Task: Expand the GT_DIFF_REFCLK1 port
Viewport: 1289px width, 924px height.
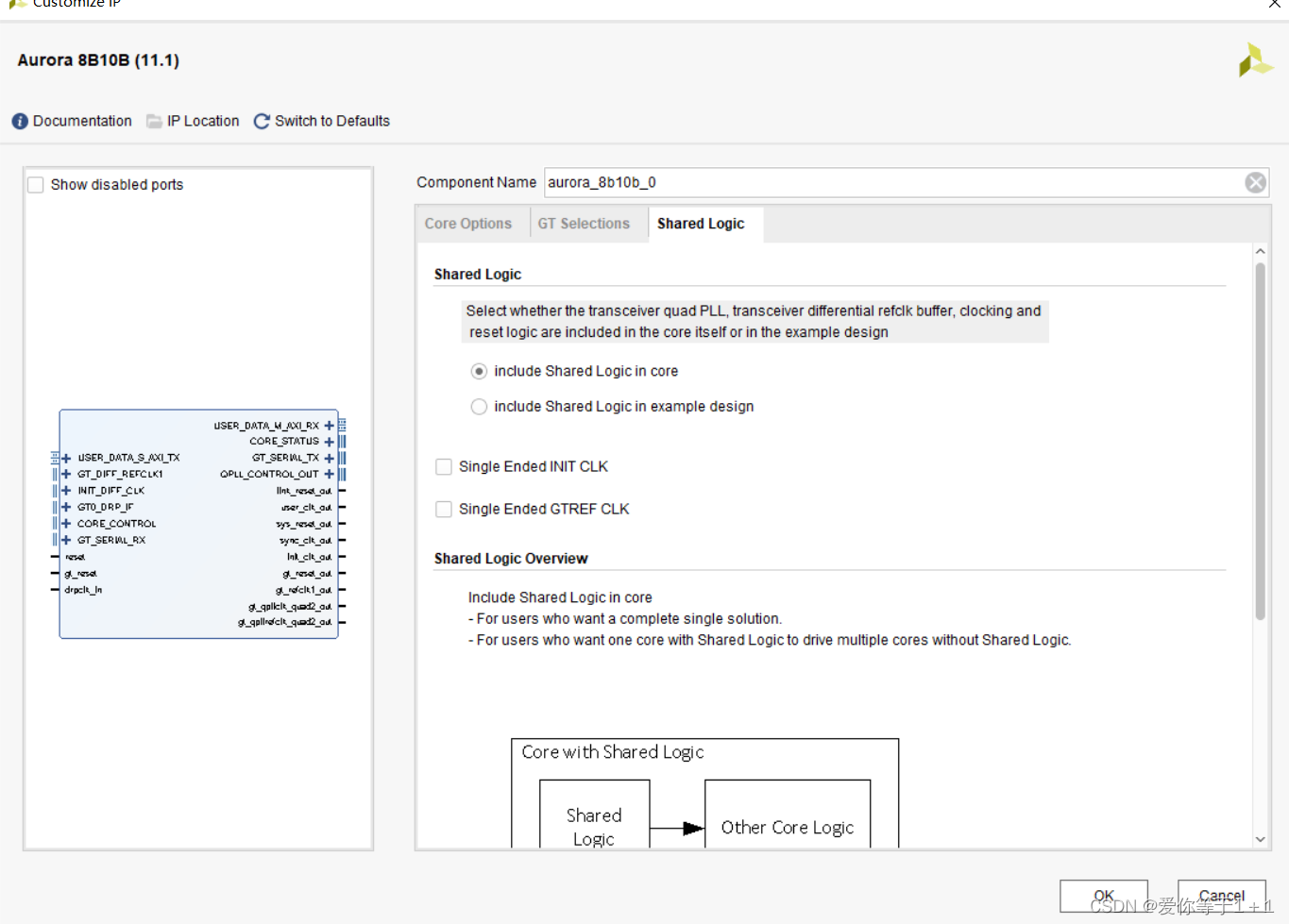Action: pos(66,474)
